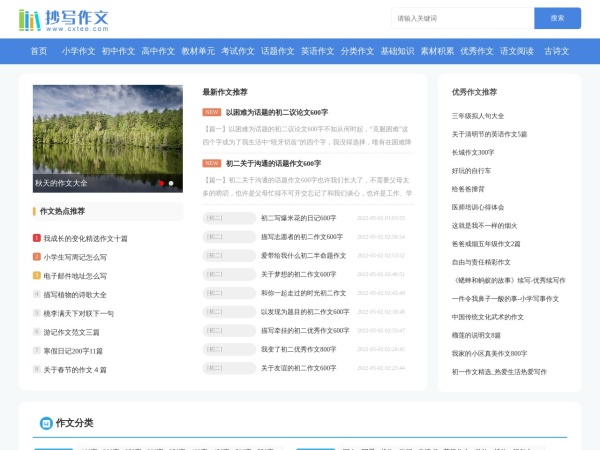Image resolution: width=600 pixels, height=450 pixels.
Task: Open the article 游记作文范文三篇
Action: [x=71, y=332]
